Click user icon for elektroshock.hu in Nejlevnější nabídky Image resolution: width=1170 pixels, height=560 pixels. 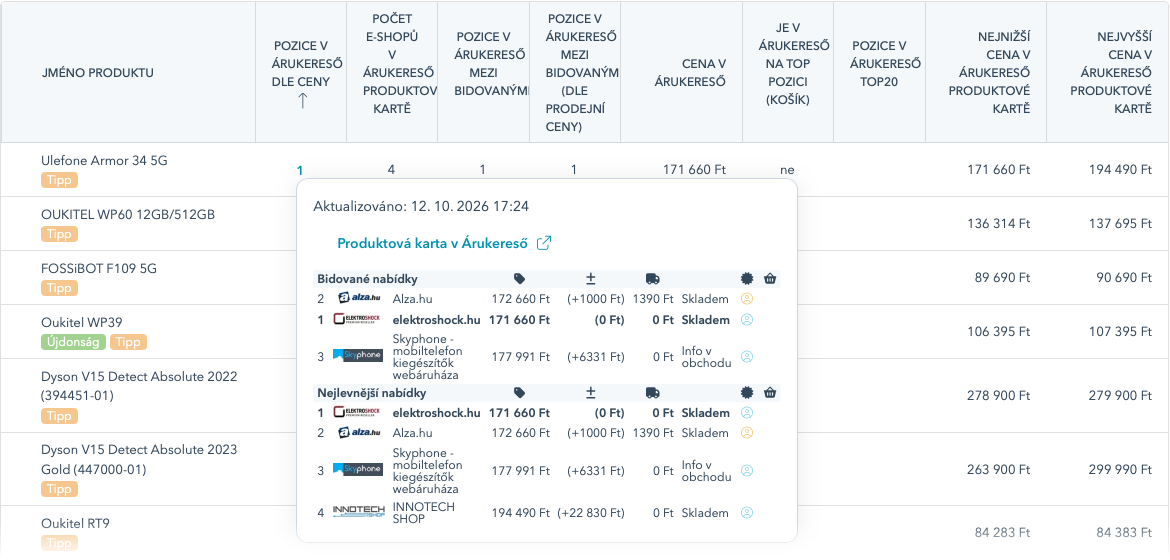click(x=747, y=413)
